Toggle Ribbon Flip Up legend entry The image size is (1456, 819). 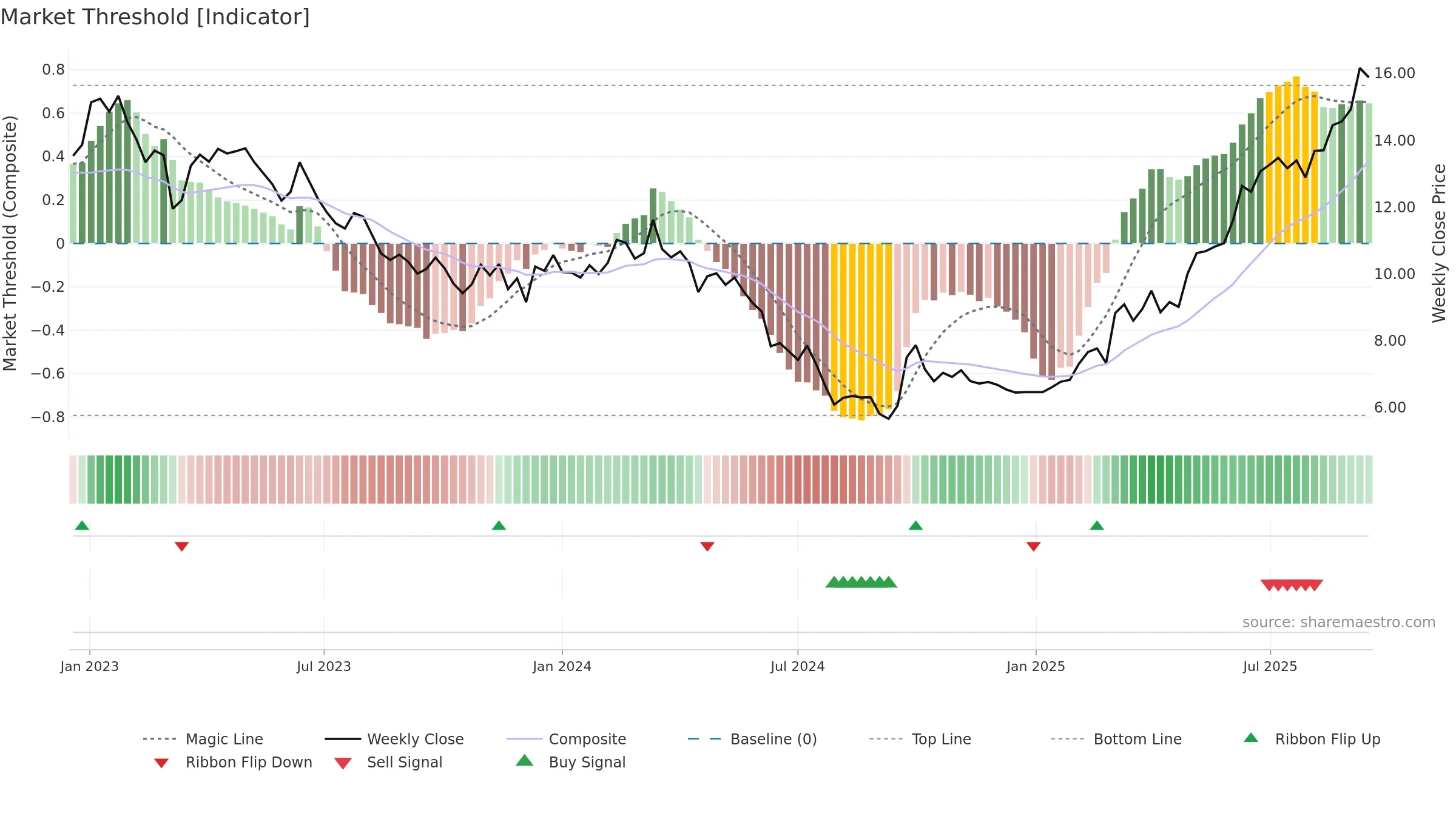point(1312,739)
